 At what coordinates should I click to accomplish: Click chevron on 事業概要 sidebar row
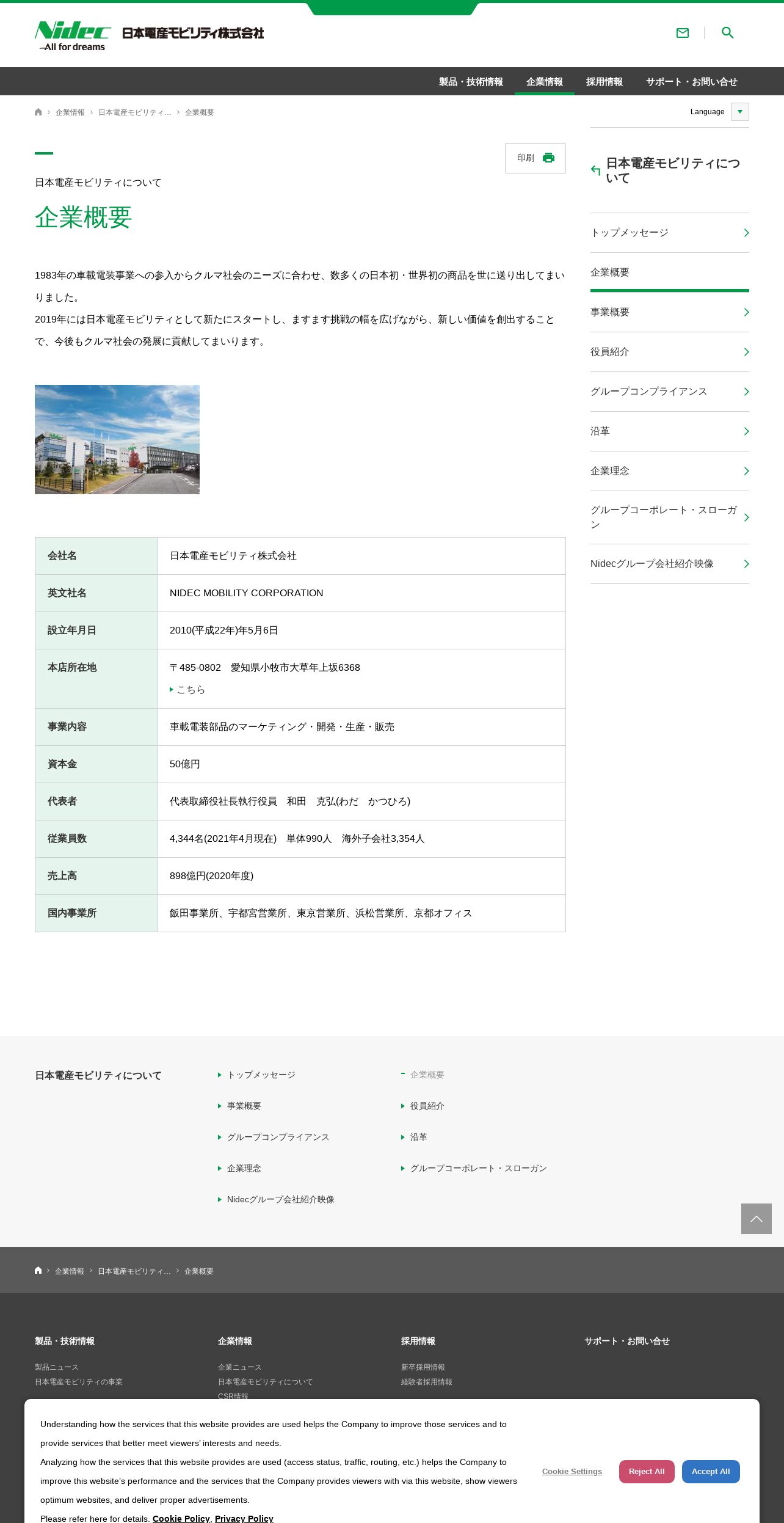click(746, 312)
